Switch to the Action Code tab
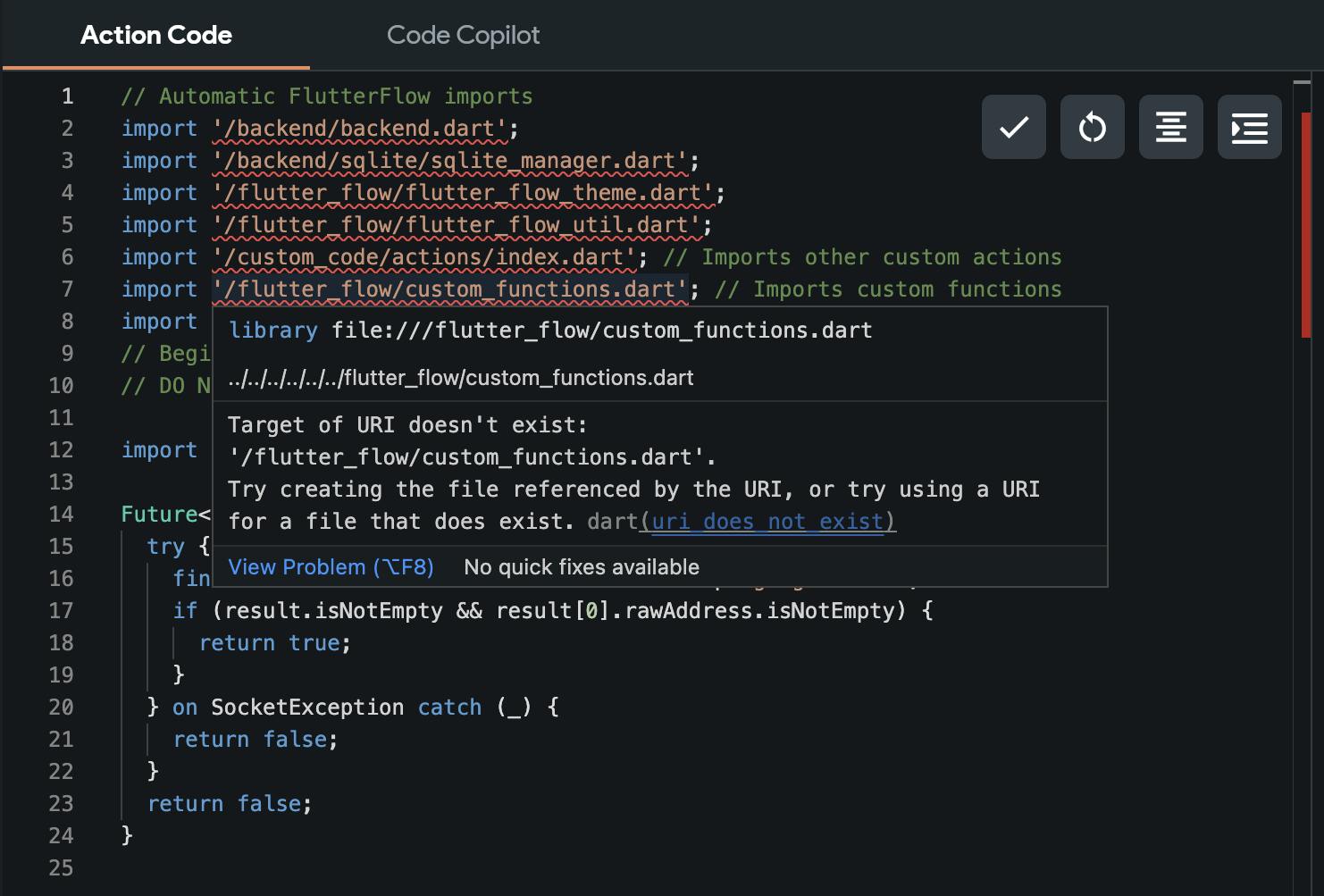The width and height of the screenshot is (1324, 896). pyautogui.click(x=156, y=36)
